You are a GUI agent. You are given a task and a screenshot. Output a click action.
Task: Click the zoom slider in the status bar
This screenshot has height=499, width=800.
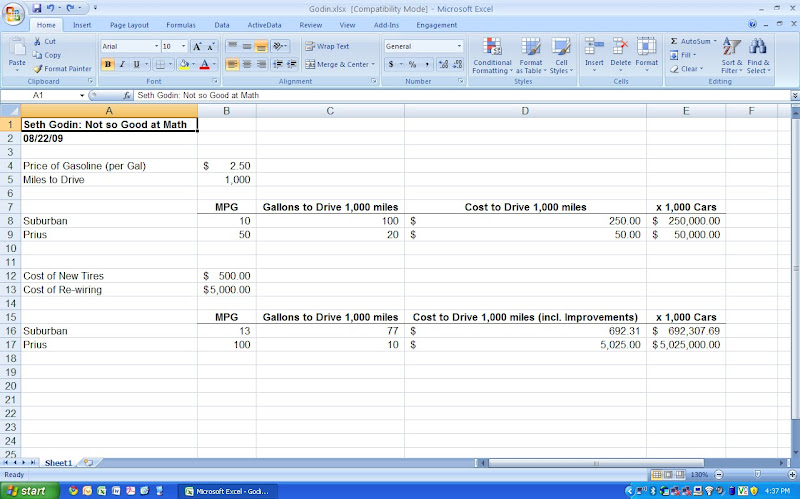coord(758,475)
